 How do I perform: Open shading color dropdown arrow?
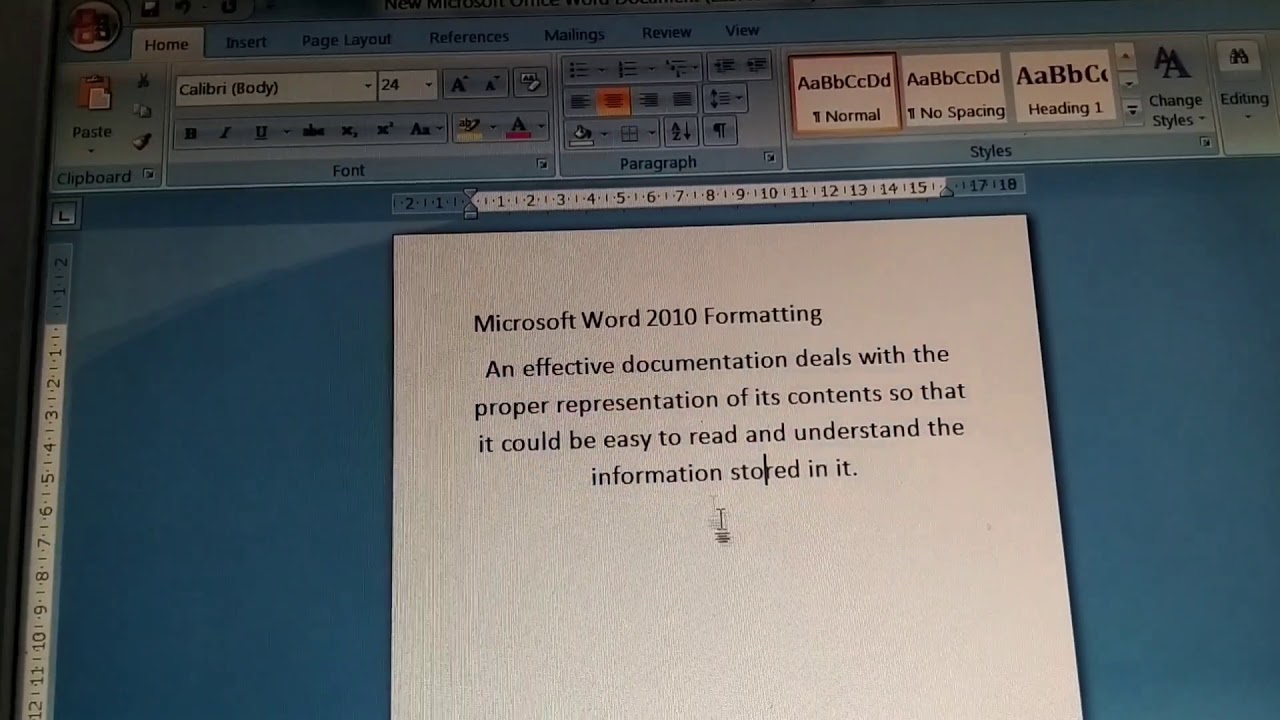click(x=604, y=133)
